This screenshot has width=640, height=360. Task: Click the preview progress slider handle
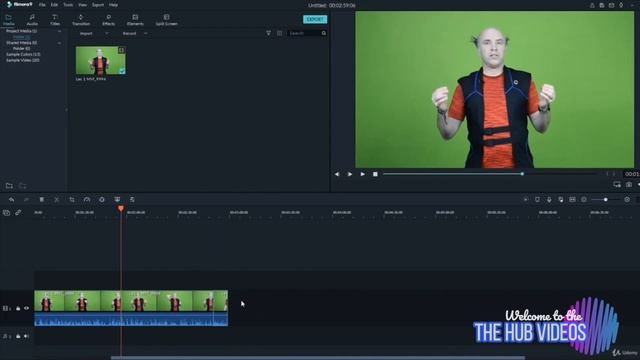(x=522, y=174)
